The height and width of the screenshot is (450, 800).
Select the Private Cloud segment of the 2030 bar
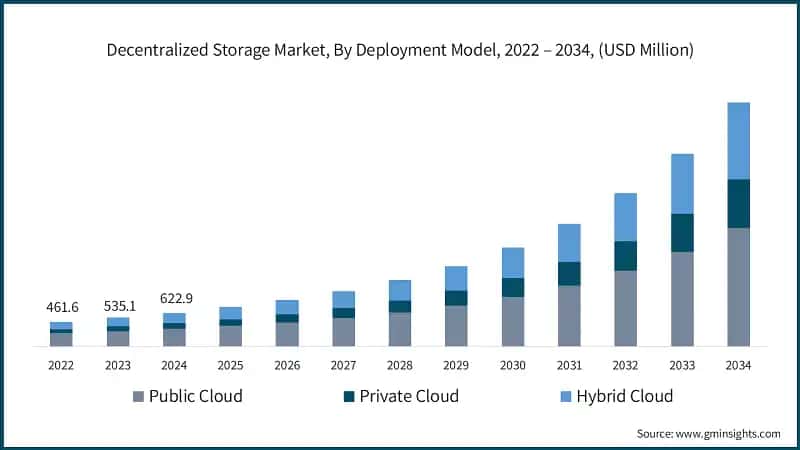coord(513,287)
